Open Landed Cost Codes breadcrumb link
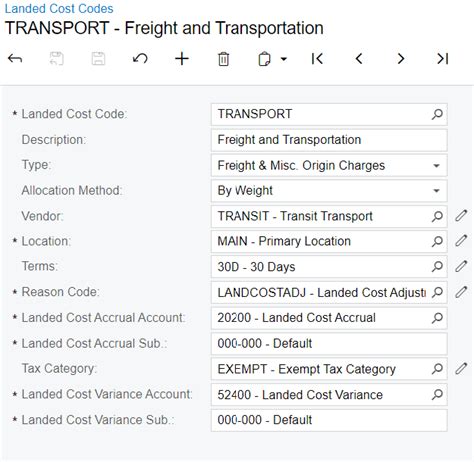 tap(59, 9)
